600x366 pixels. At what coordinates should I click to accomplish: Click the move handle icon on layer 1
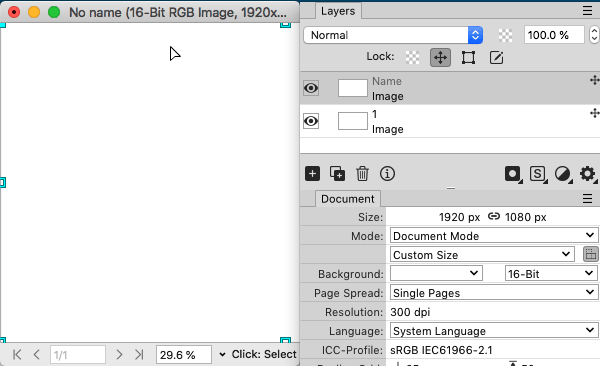click(x=594, y=113)
